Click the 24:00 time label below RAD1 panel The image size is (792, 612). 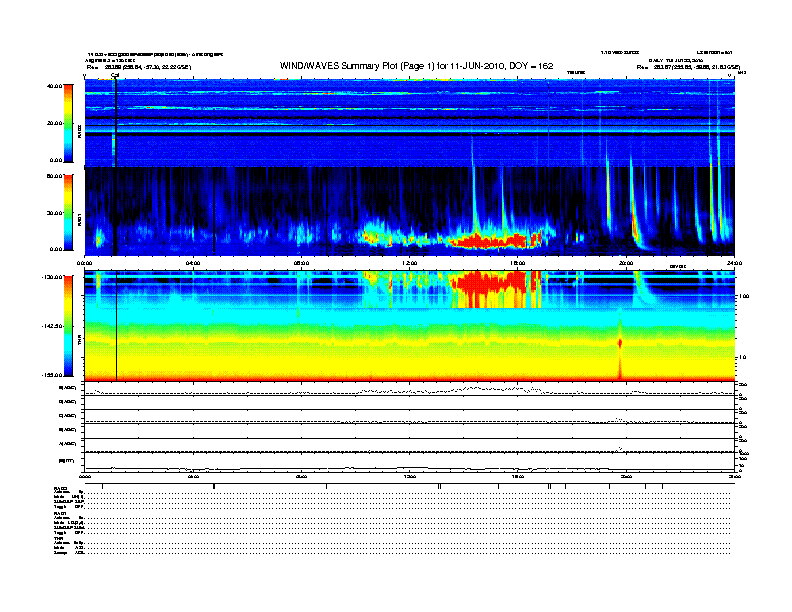[734, 263]
